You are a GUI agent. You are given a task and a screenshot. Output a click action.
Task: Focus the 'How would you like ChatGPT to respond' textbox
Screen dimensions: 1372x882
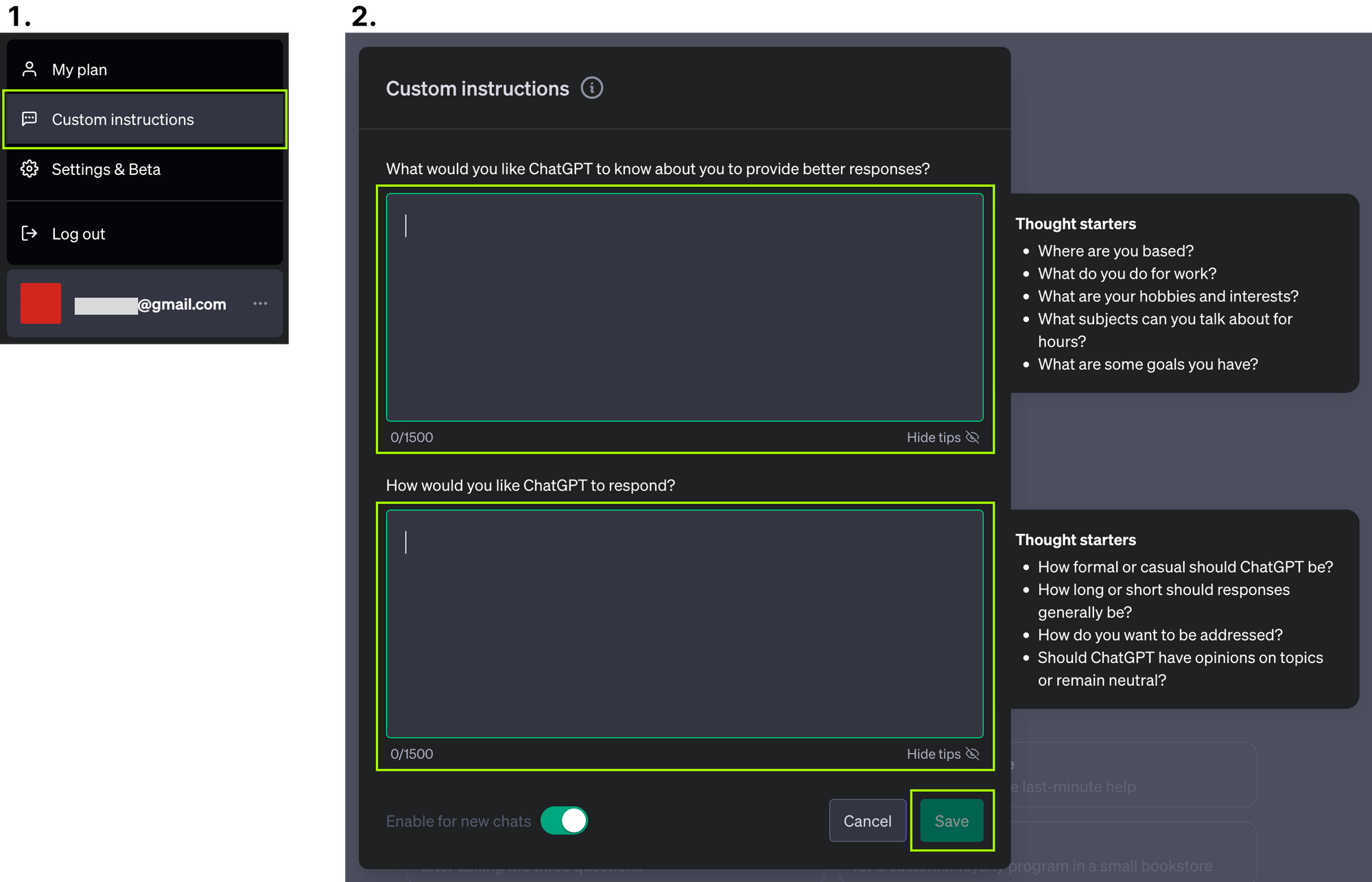click(684, 623)
